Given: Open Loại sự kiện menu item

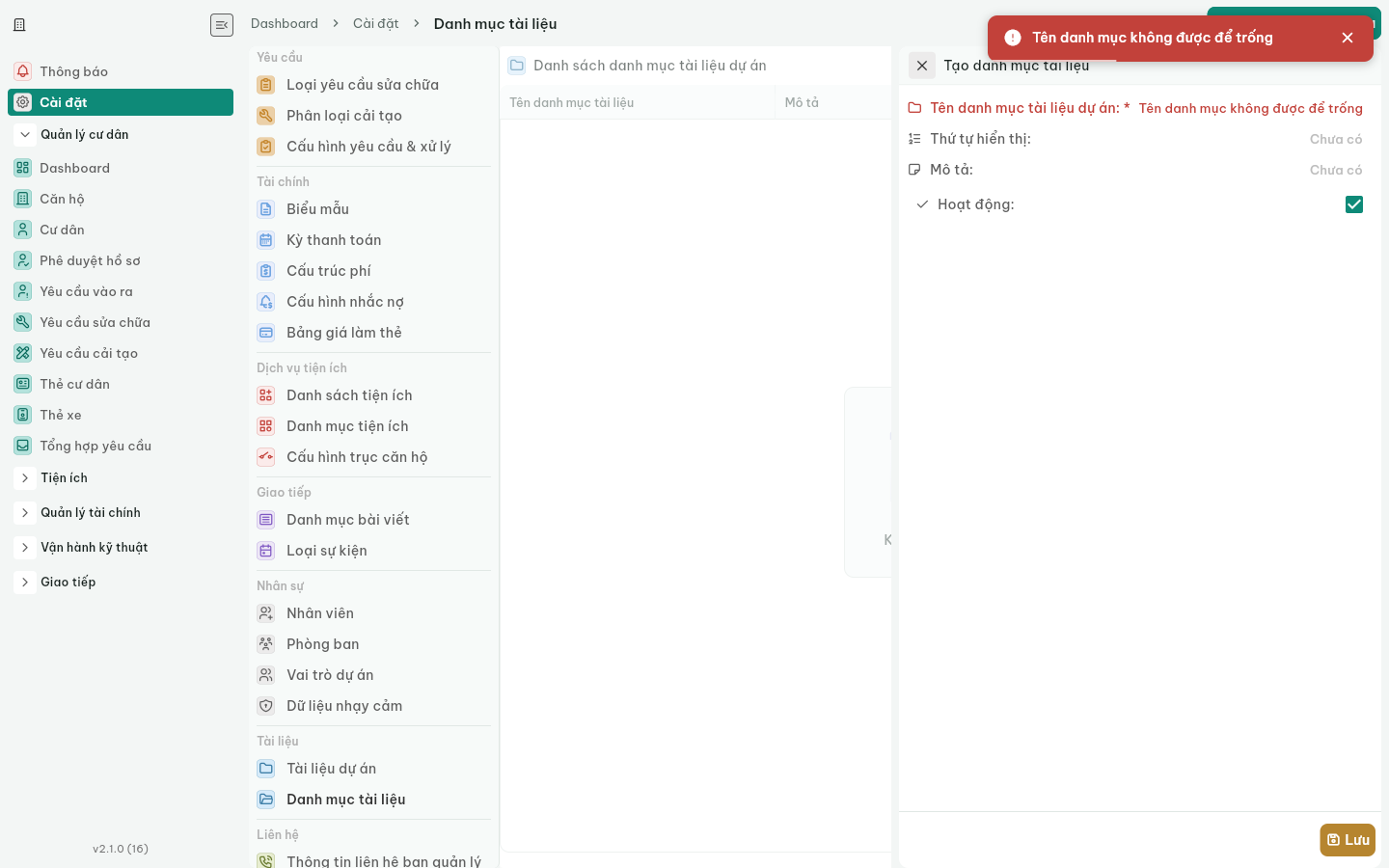Looking at the screenshot, I should [373, 551].
